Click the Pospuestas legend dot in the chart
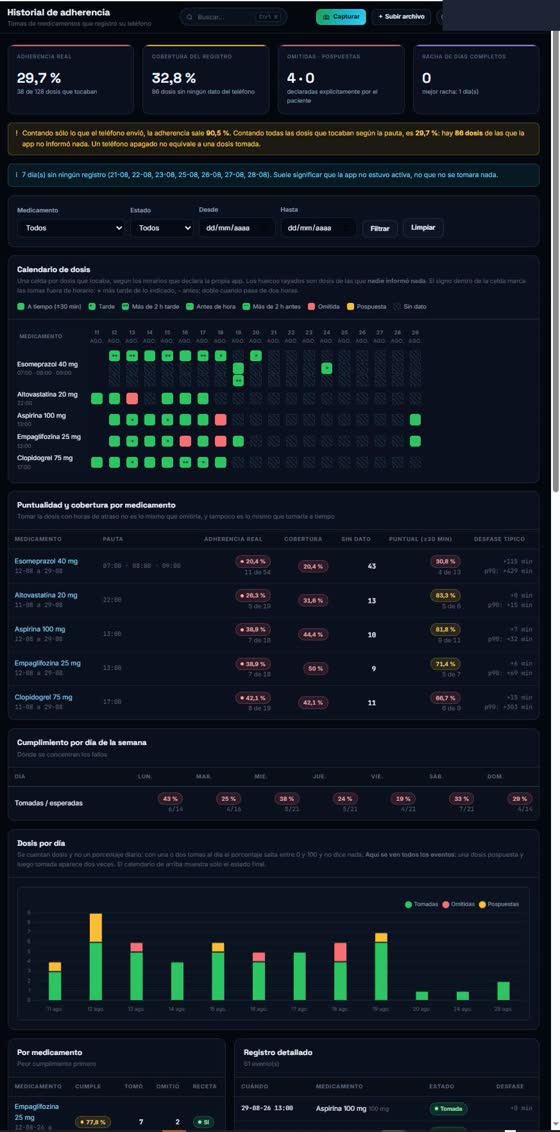This screenshot has height=1132, width=560. coord(484,904)
